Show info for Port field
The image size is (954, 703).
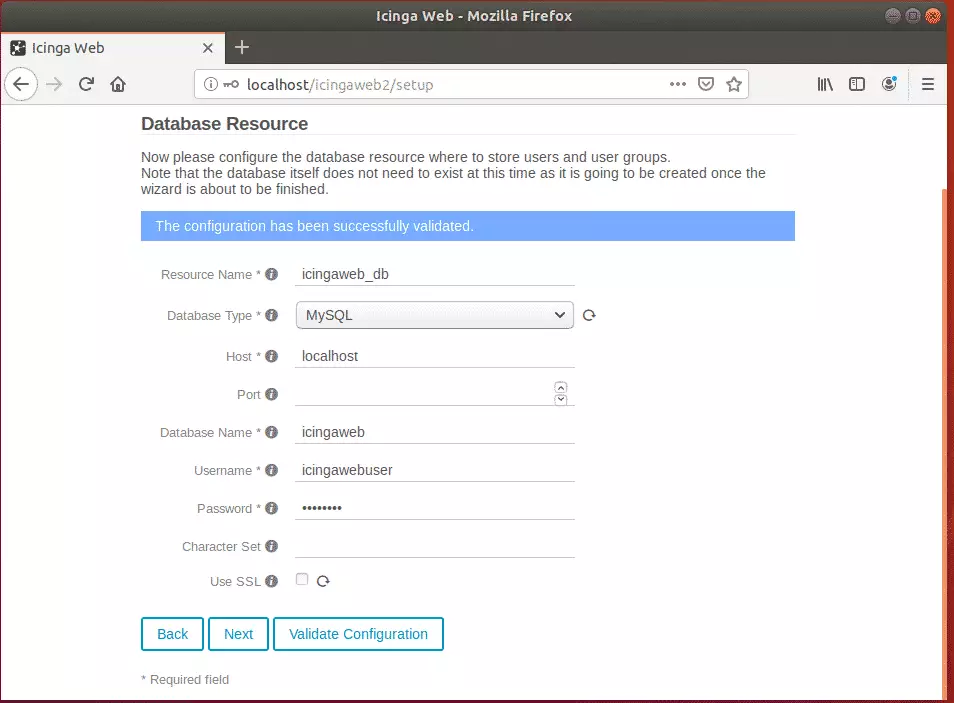click(x=271, y=394)
